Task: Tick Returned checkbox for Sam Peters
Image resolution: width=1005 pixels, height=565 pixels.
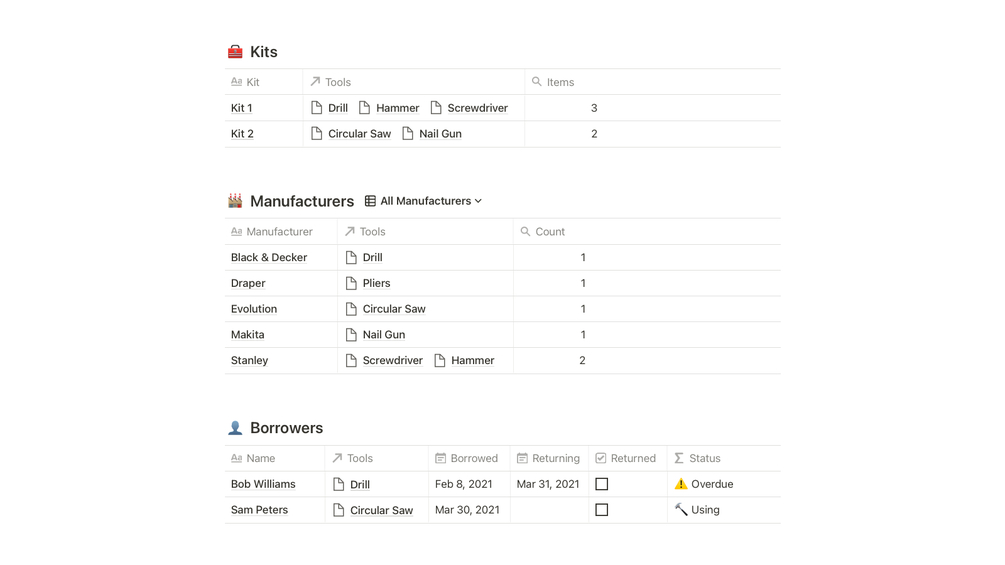Action: pyautogui.click(x=601, y=510)
